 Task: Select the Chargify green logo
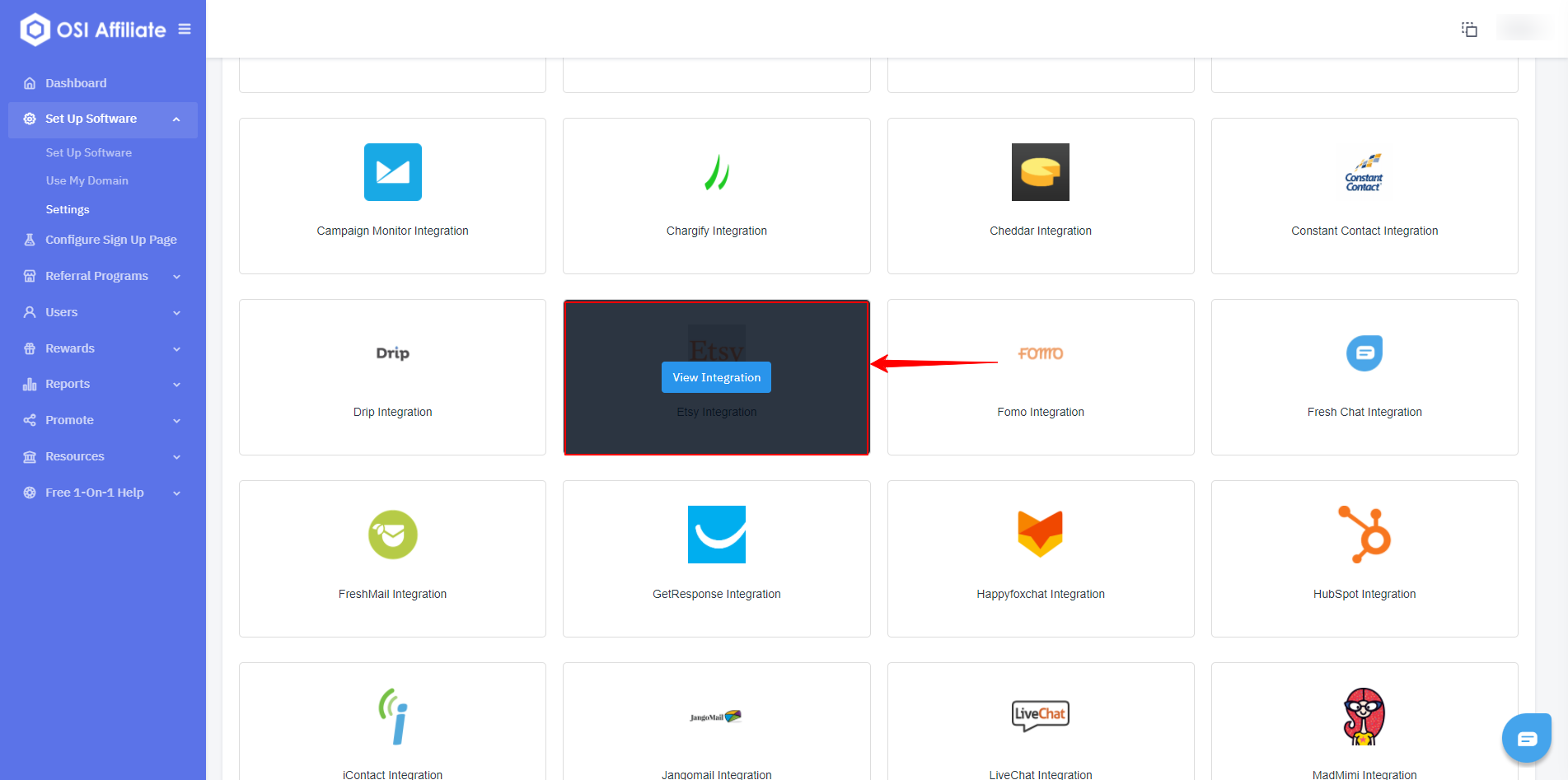click(717, 172)
